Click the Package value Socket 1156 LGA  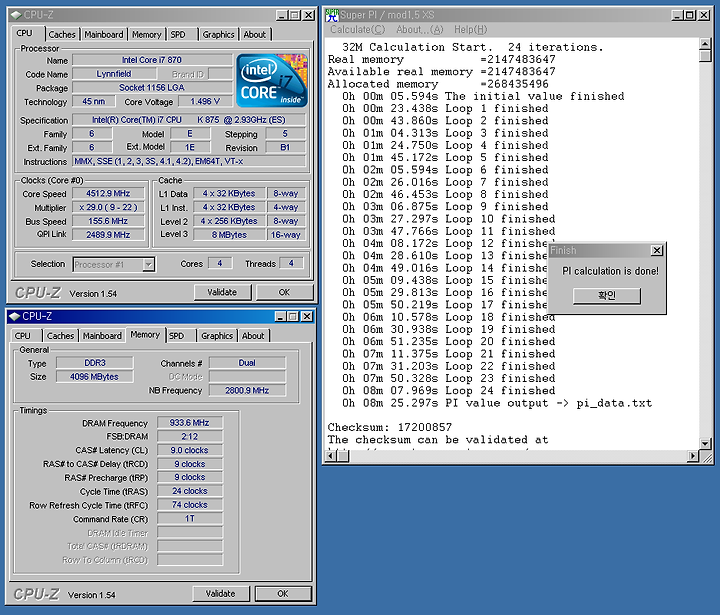click(x=152, y=88)
